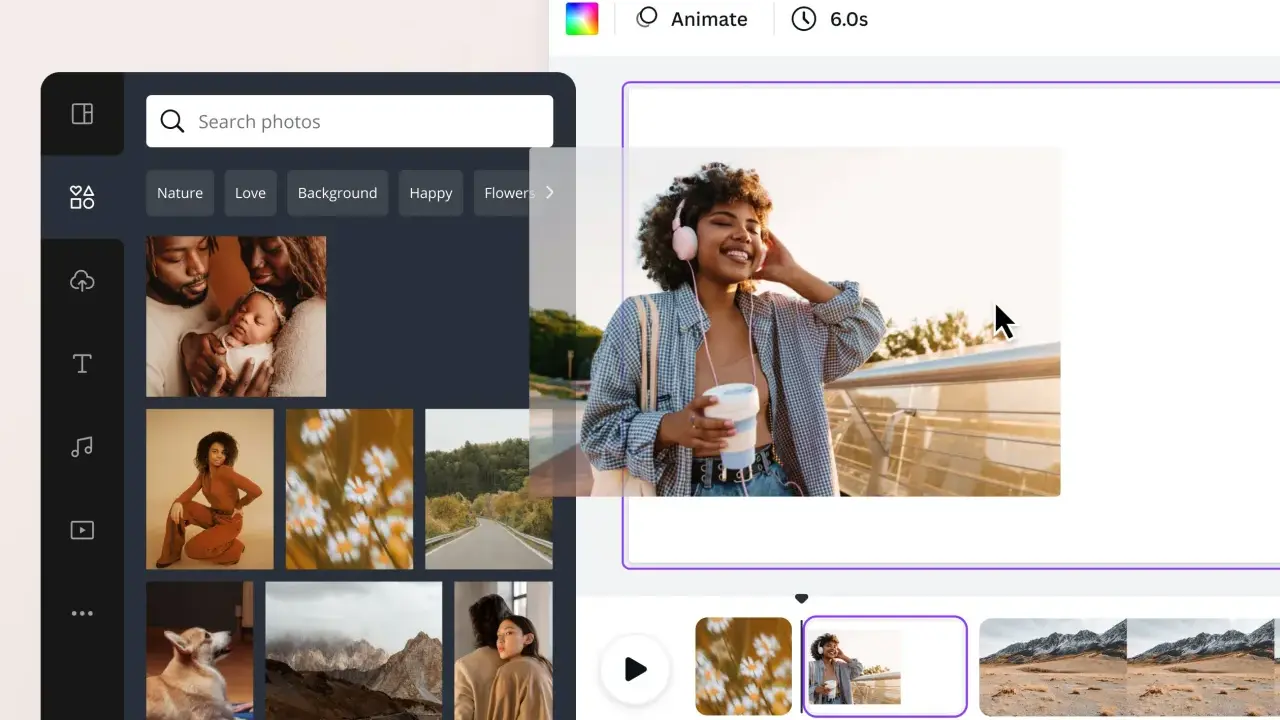The image size is (1280, 720).
Task: Open the rainbow background color picker
Action: (x=582, y=19)
